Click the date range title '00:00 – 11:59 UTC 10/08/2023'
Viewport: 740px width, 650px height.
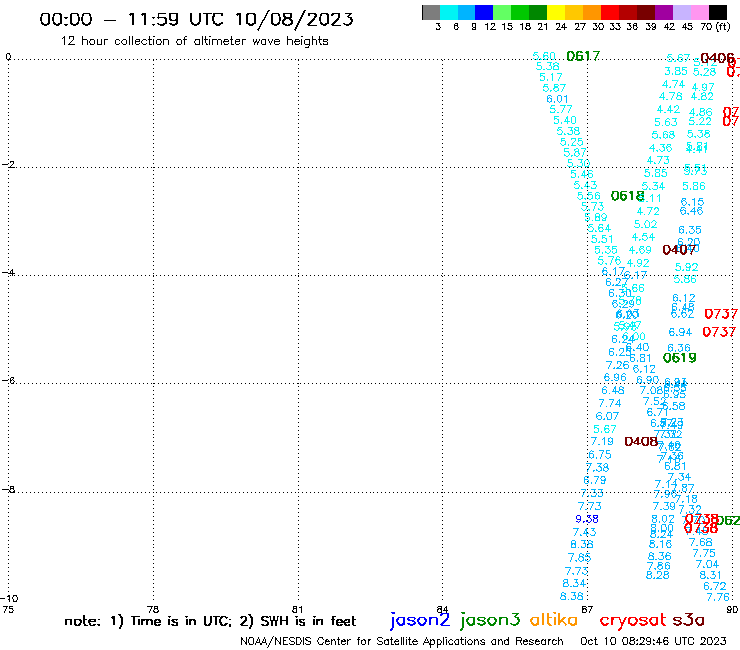click(x=196, y=19)
